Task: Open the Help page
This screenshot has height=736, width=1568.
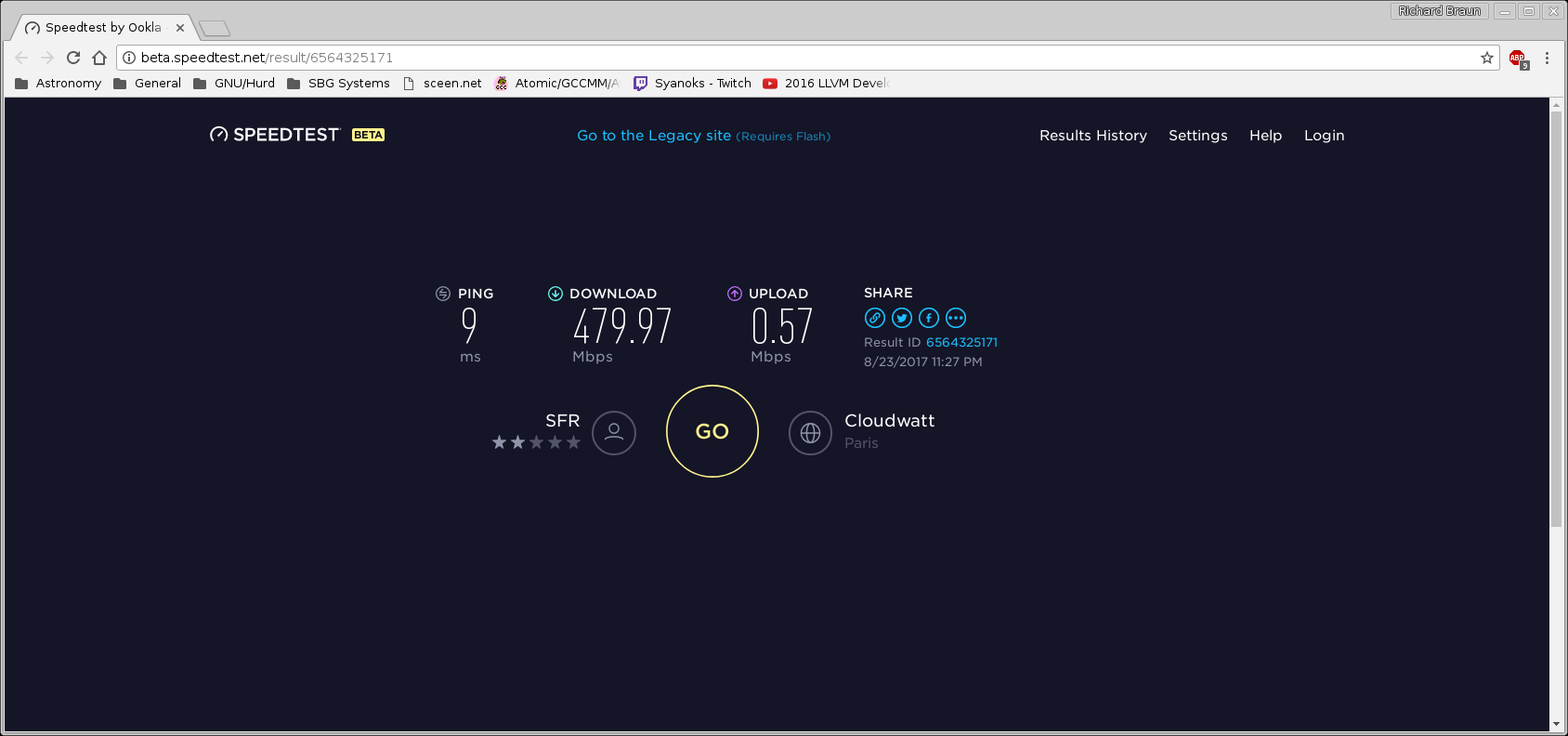Action: coord(1265,136)
